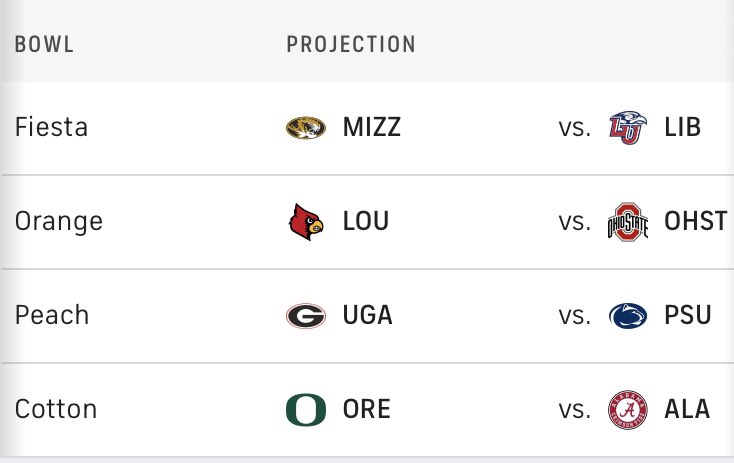734x463 pixels.
Task: Open the UGA team page
Action: (367, 315)
